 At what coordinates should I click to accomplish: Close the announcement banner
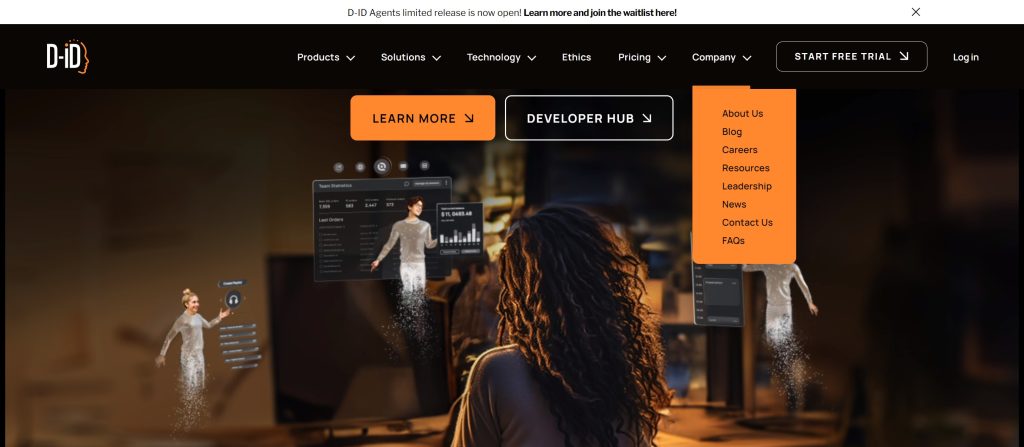(x=916, y=12)
